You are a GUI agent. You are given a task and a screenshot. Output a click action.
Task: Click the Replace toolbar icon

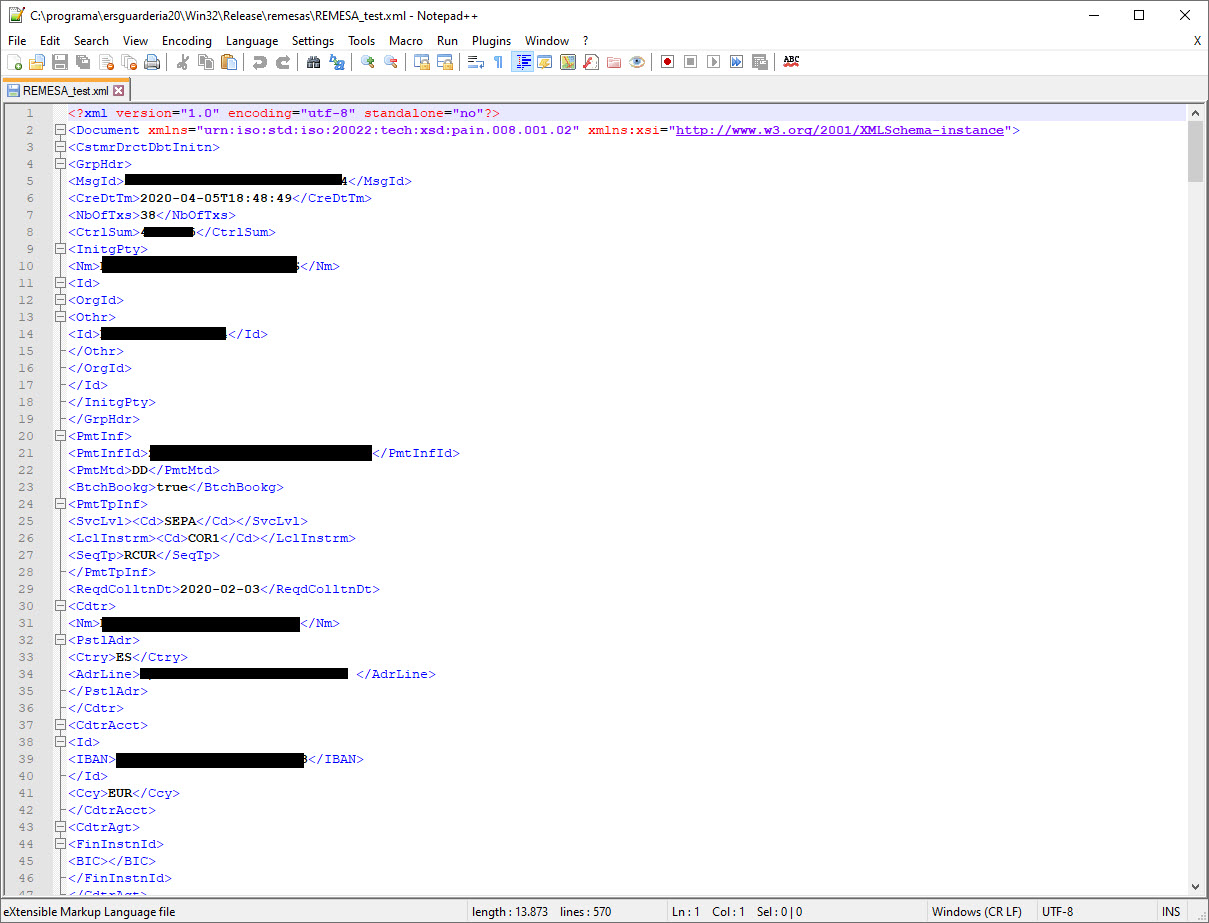pos(337,62)
